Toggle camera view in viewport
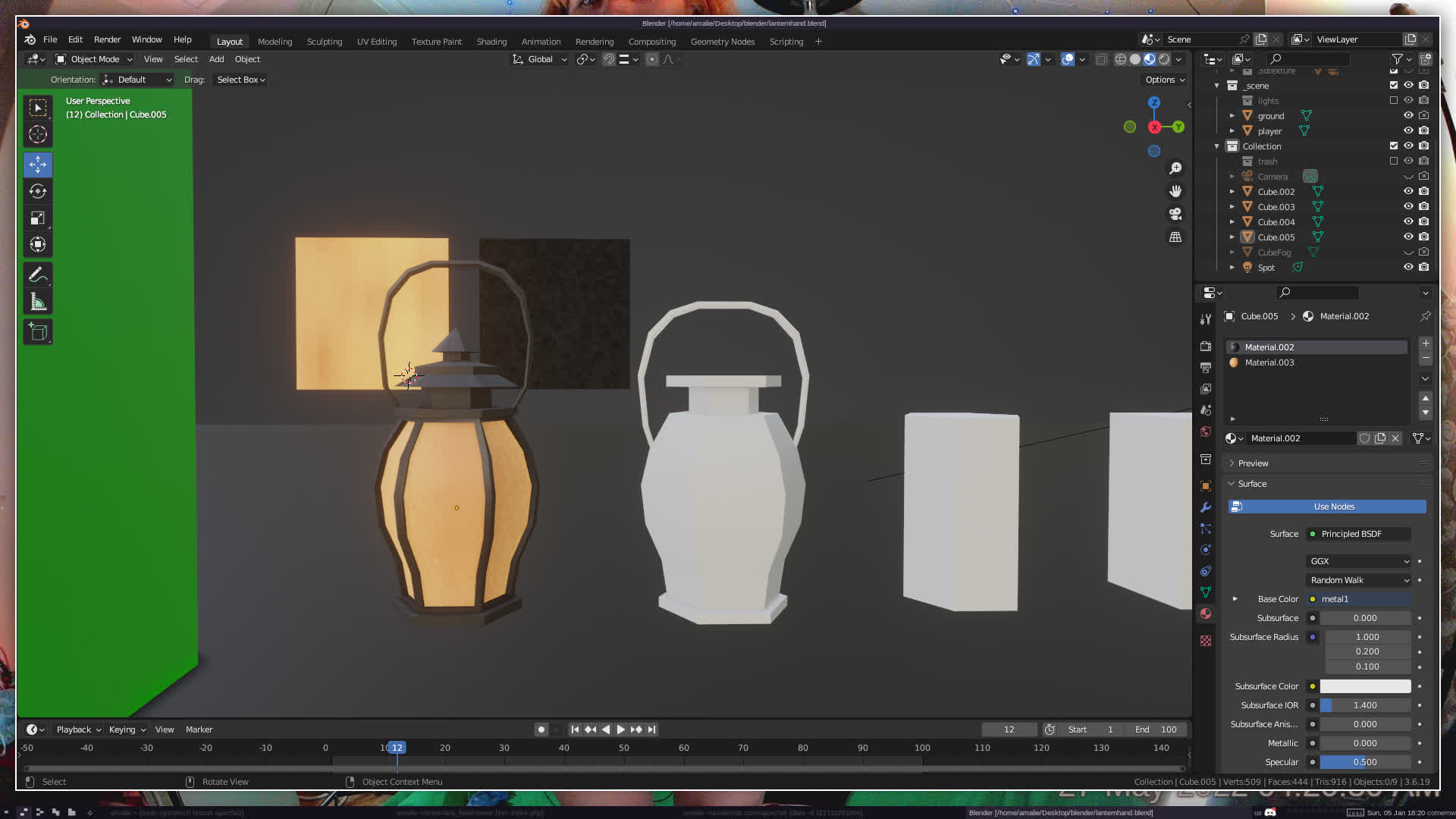The width and height of the screenshot is (1456, 819). 1175,214
